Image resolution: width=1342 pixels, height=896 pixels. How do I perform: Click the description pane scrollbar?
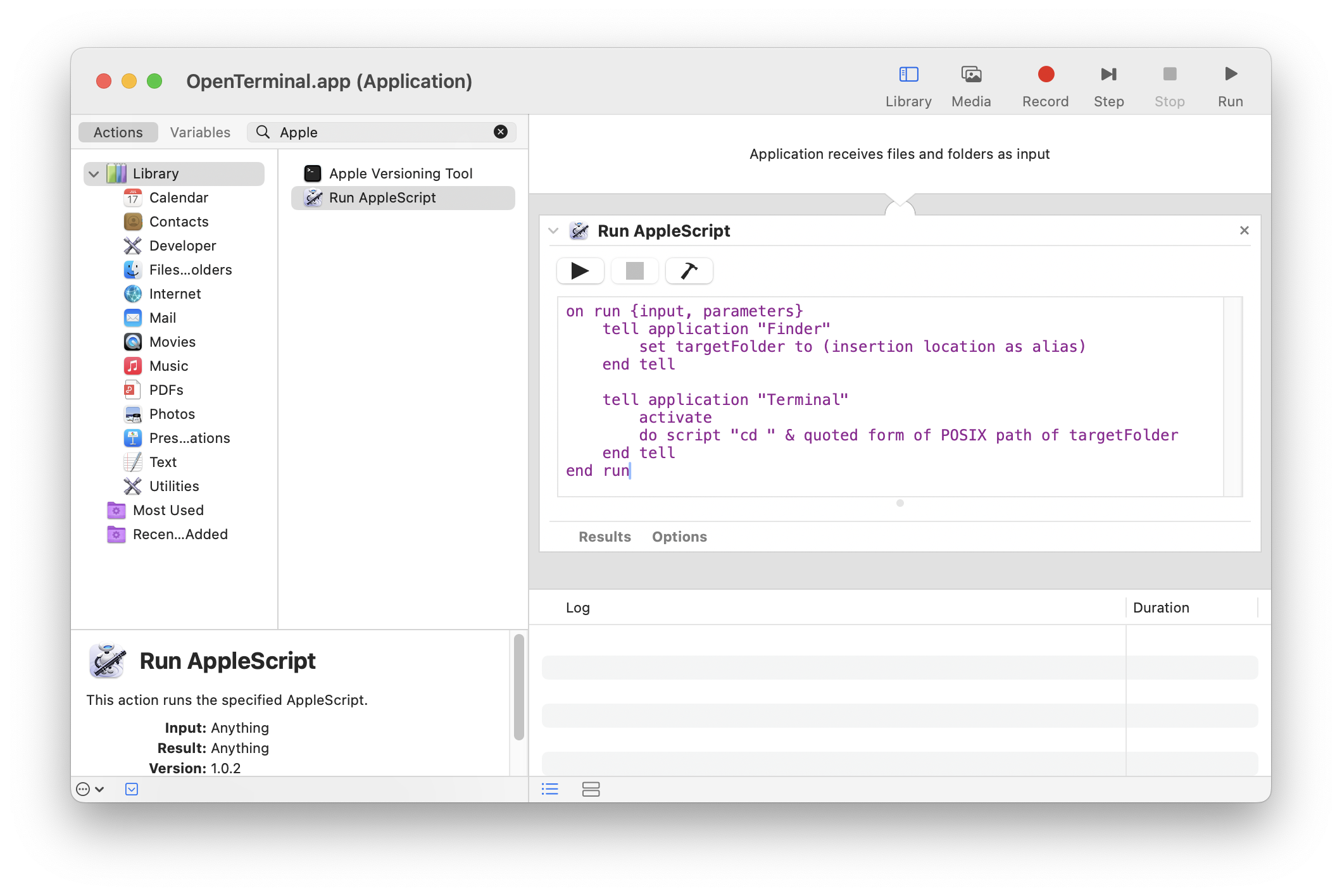click(x=518, y=687)
